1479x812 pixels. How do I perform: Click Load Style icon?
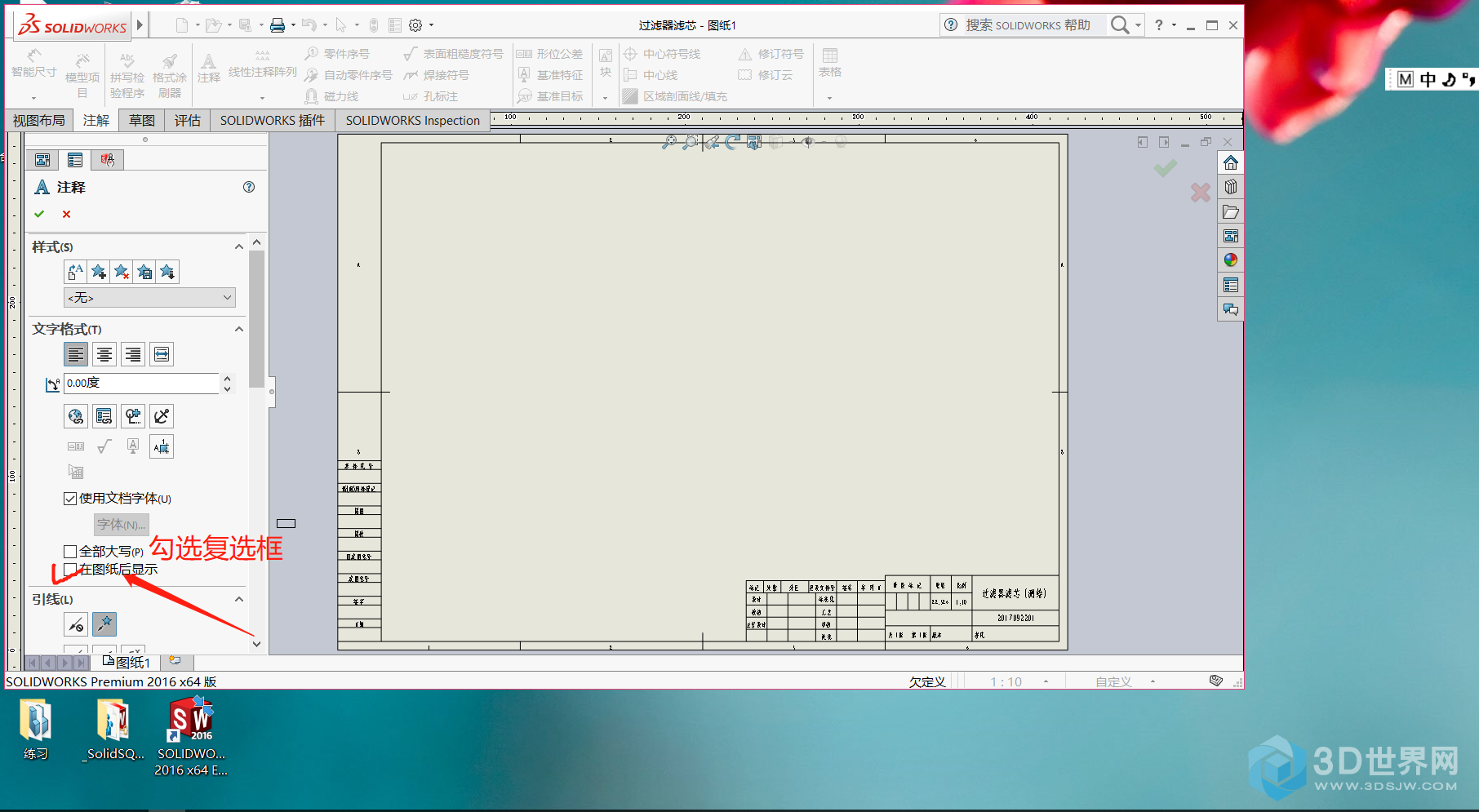[x=167, y=272]
